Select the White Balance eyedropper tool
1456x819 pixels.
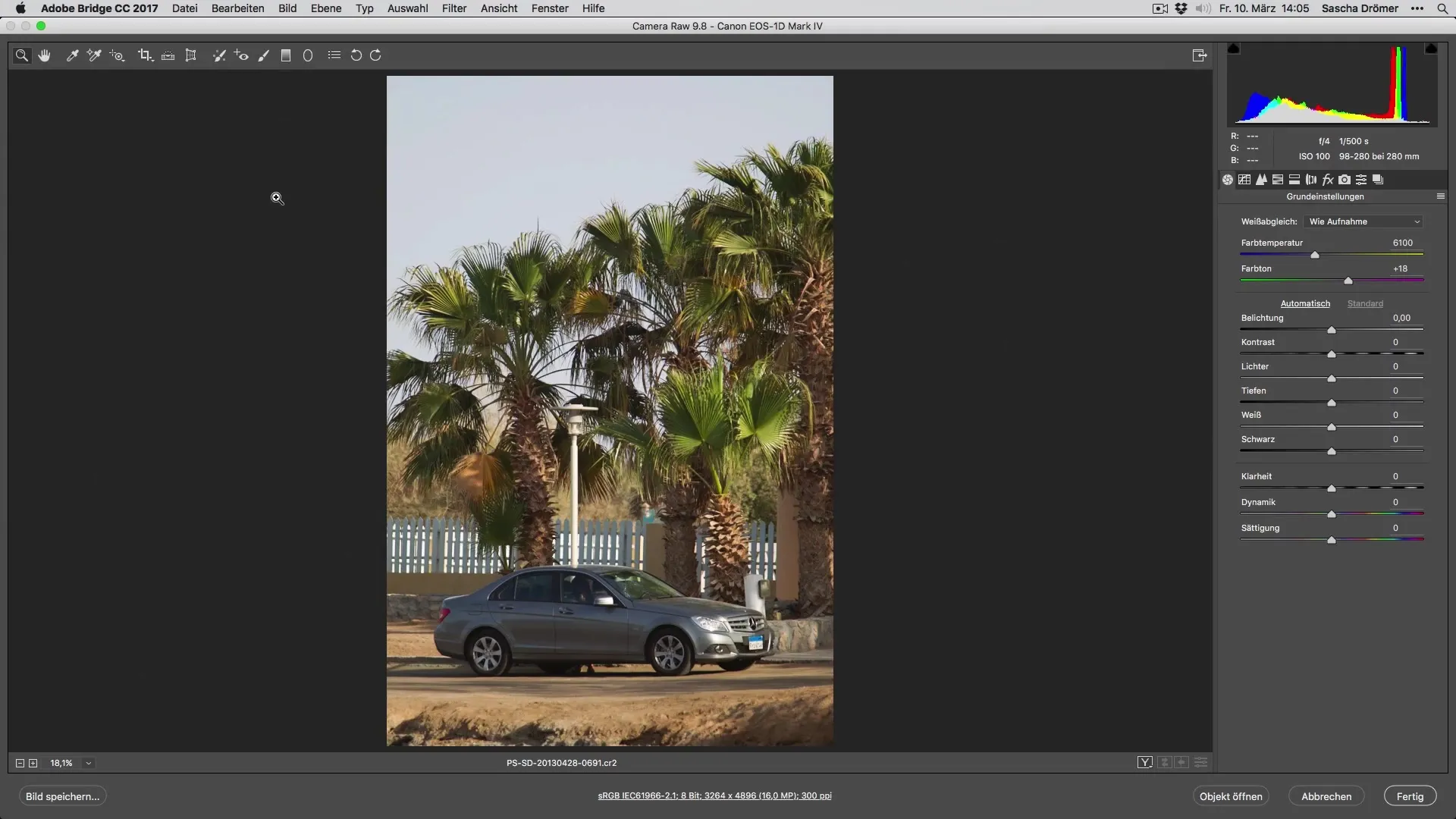[73, 55]
